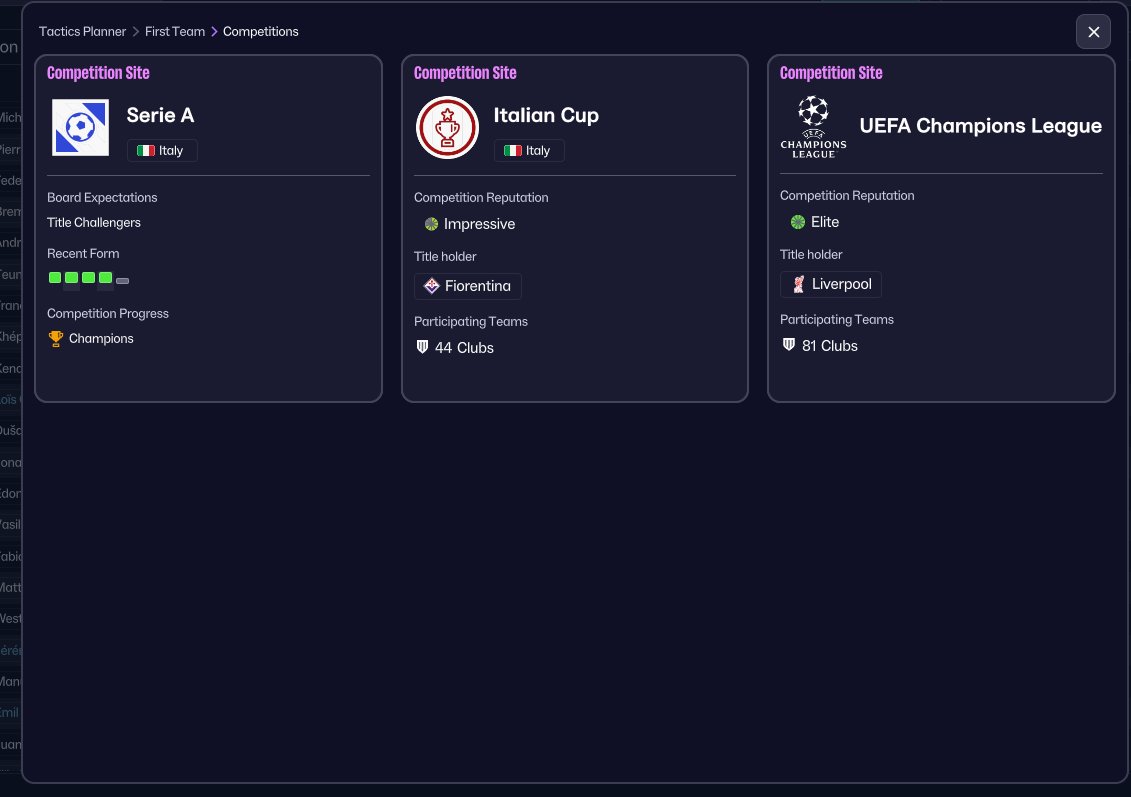Click the UEFA Champions League logo
The width and height of the screenshot is (1131, 797).
(x=813, y=127)
